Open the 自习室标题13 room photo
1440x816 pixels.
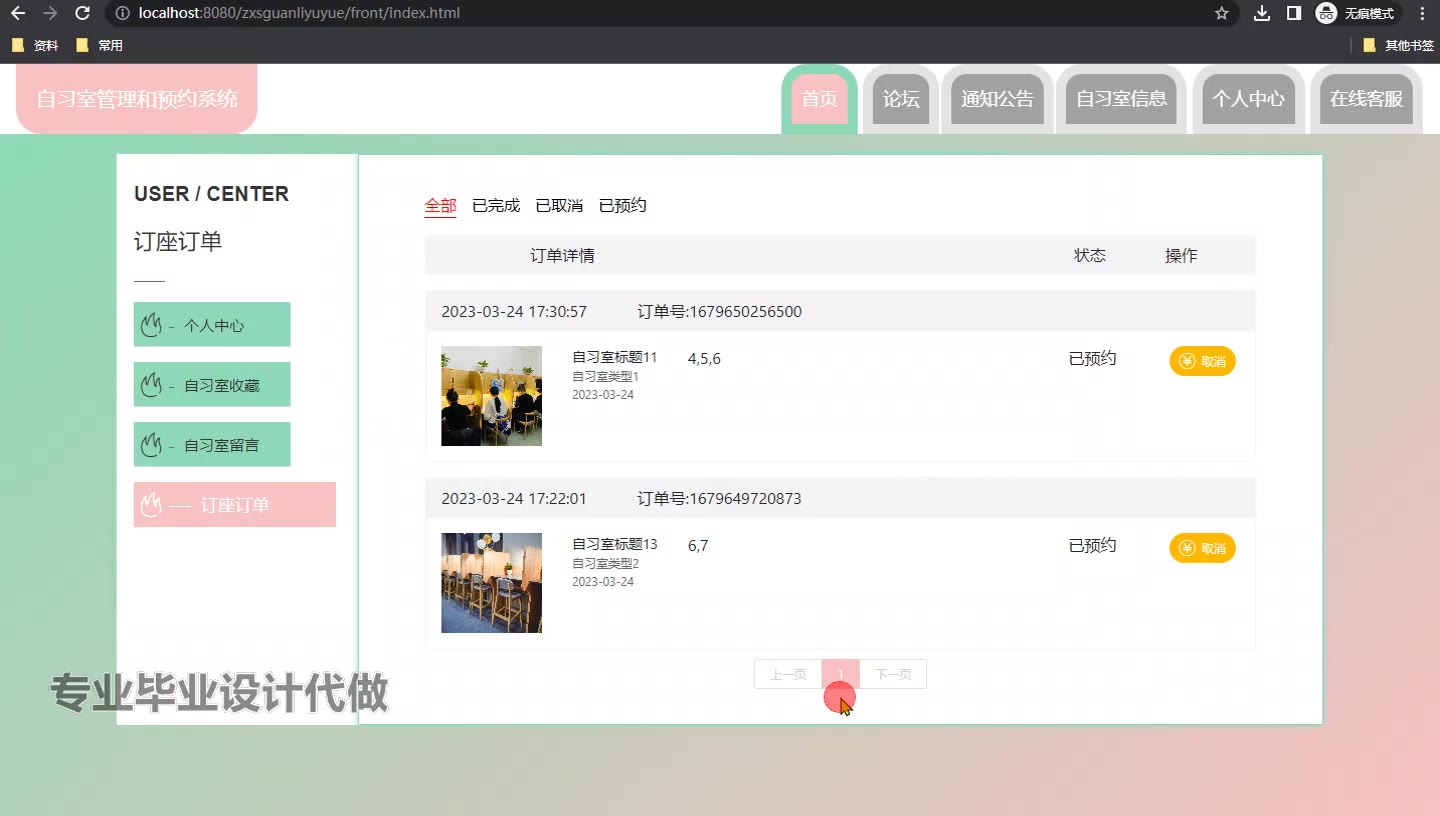491,583
